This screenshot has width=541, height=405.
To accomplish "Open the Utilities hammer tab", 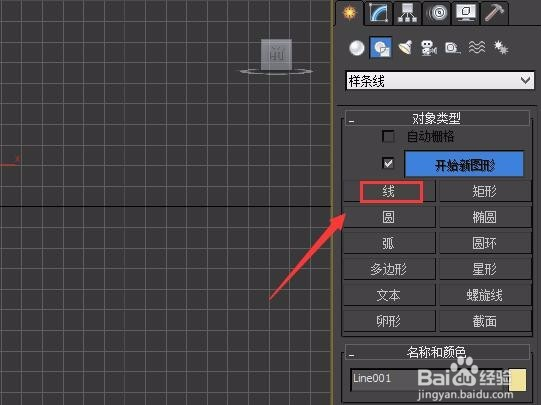I will (494, 13).
